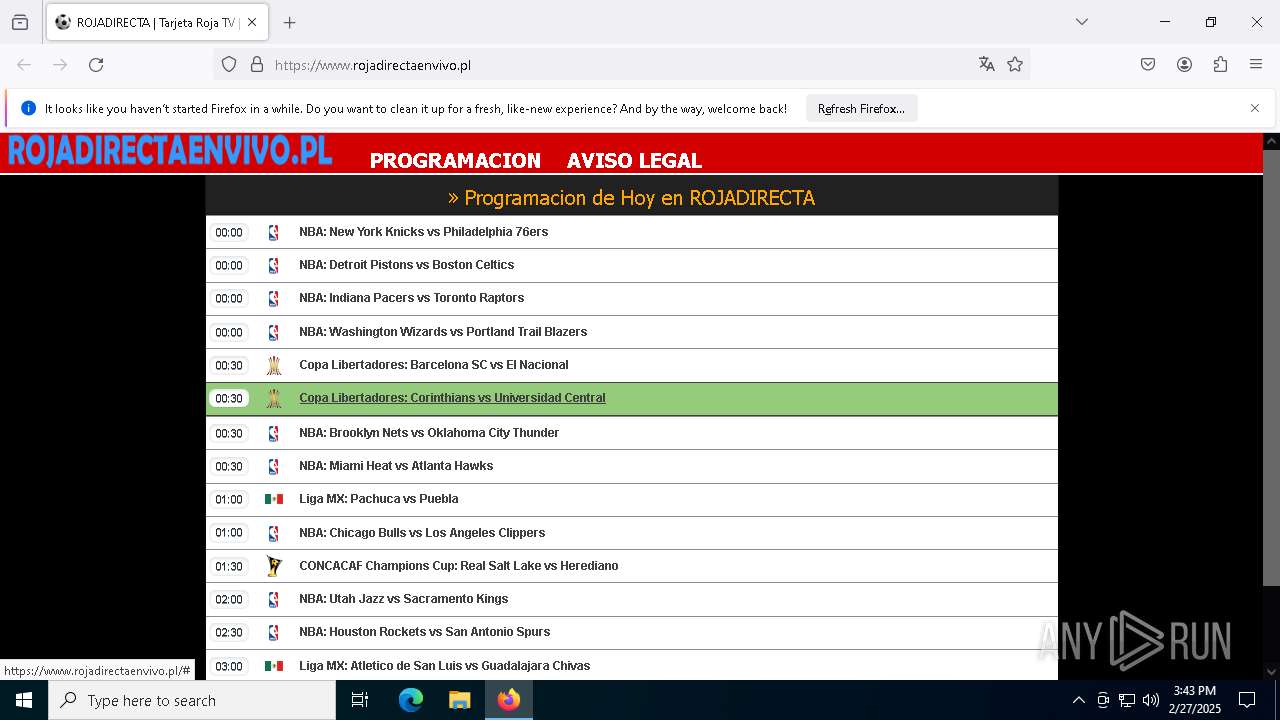The width and height of the screenshot is (1280, 720).
Task: Open the Windows Start menu
Action: [24, 700]
